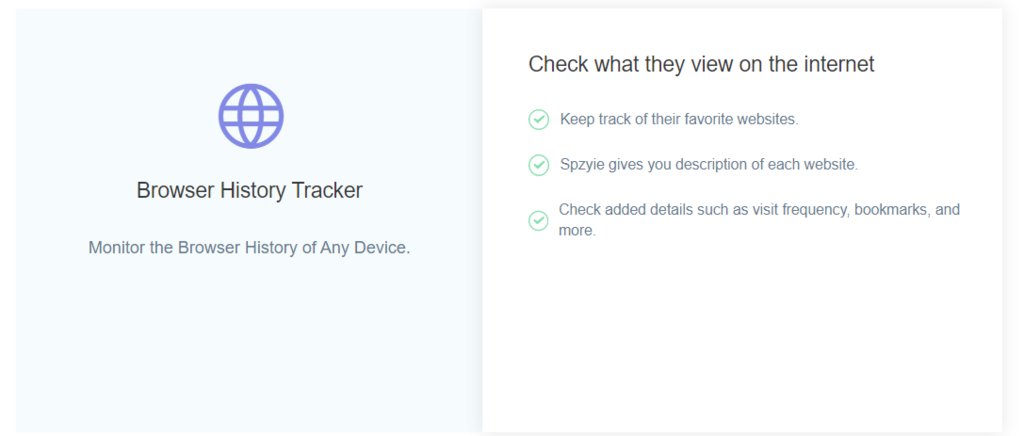1024x436 pixels.
Task: Click 'Check what they view on the internet' heading
Action: (x=701, y=64)
